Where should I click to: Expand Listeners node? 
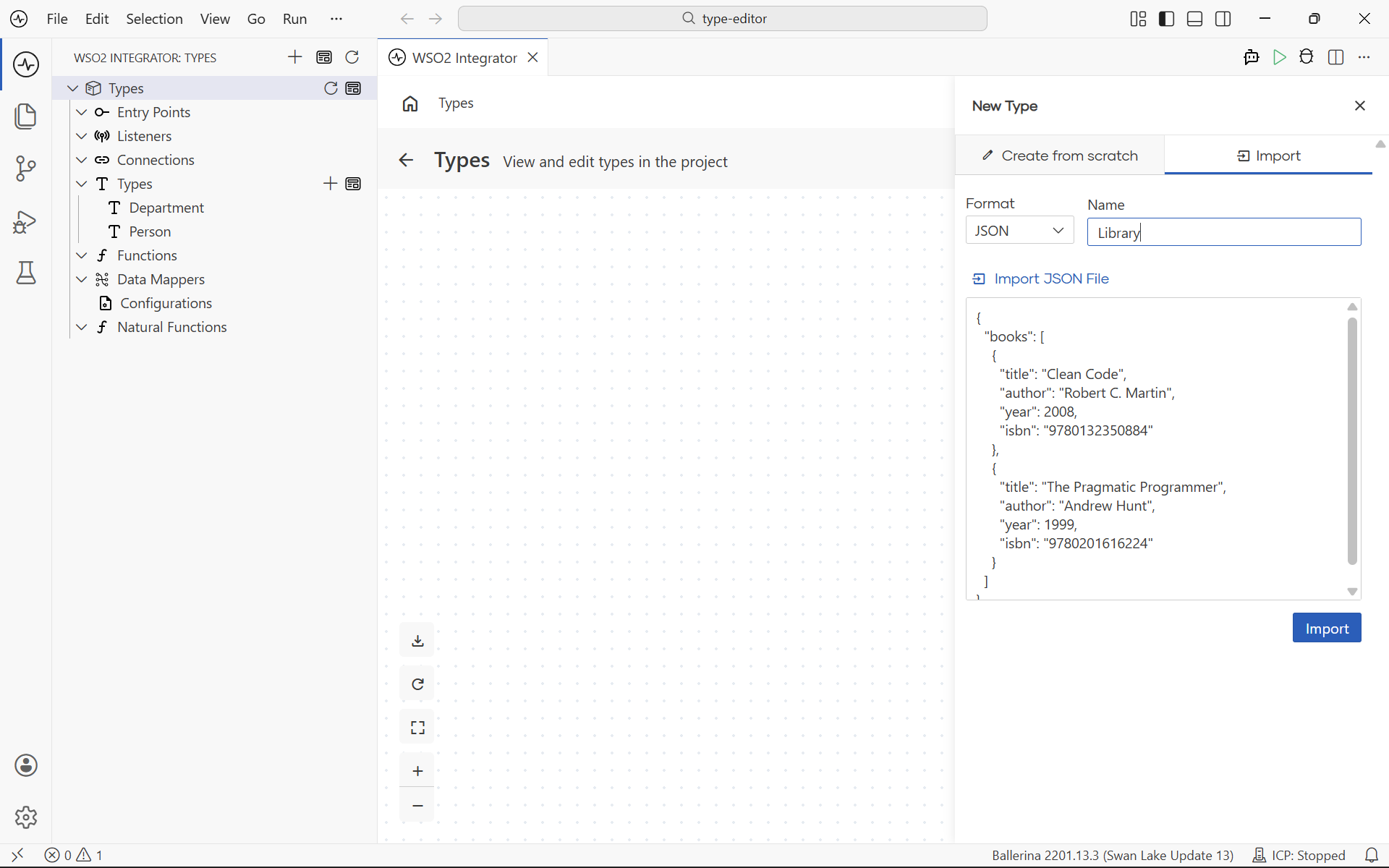pos(82,136)
